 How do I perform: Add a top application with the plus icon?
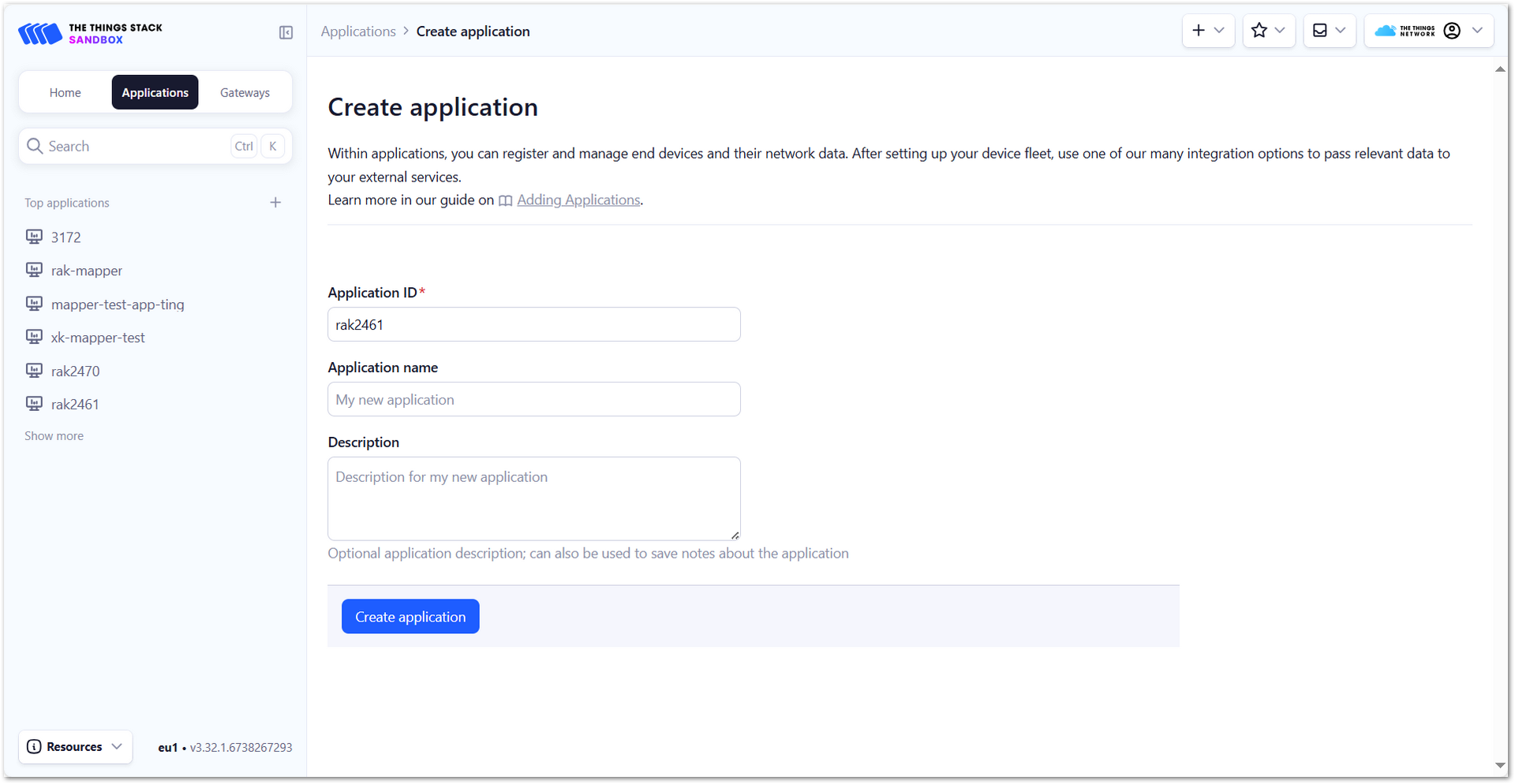275,203
